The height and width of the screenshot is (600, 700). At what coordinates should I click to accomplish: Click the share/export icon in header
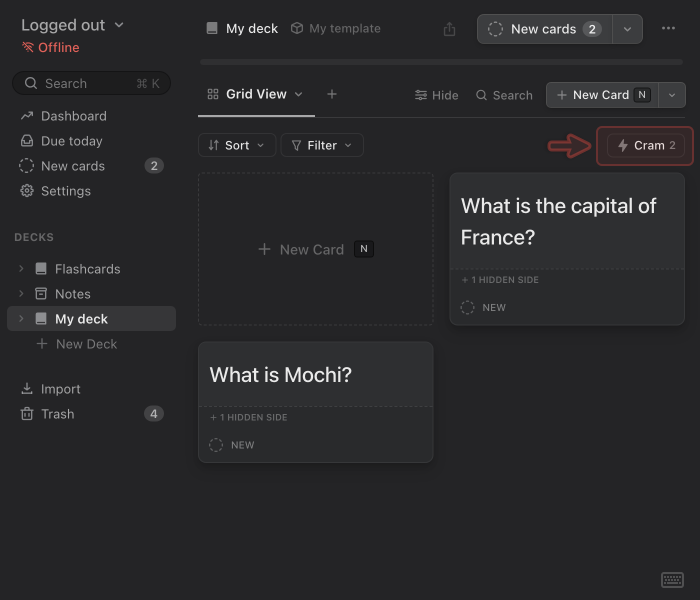(449, 29)
